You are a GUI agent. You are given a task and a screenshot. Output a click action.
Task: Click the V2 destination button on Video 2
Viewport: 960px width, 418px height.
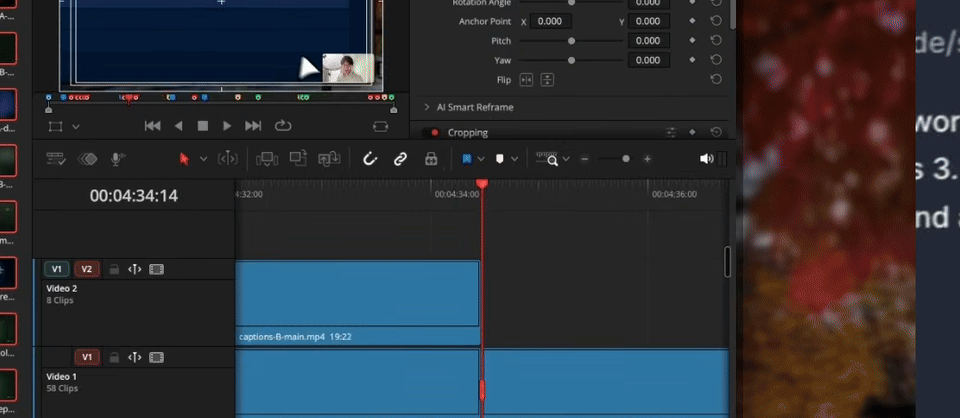click(x=87, y=269)
